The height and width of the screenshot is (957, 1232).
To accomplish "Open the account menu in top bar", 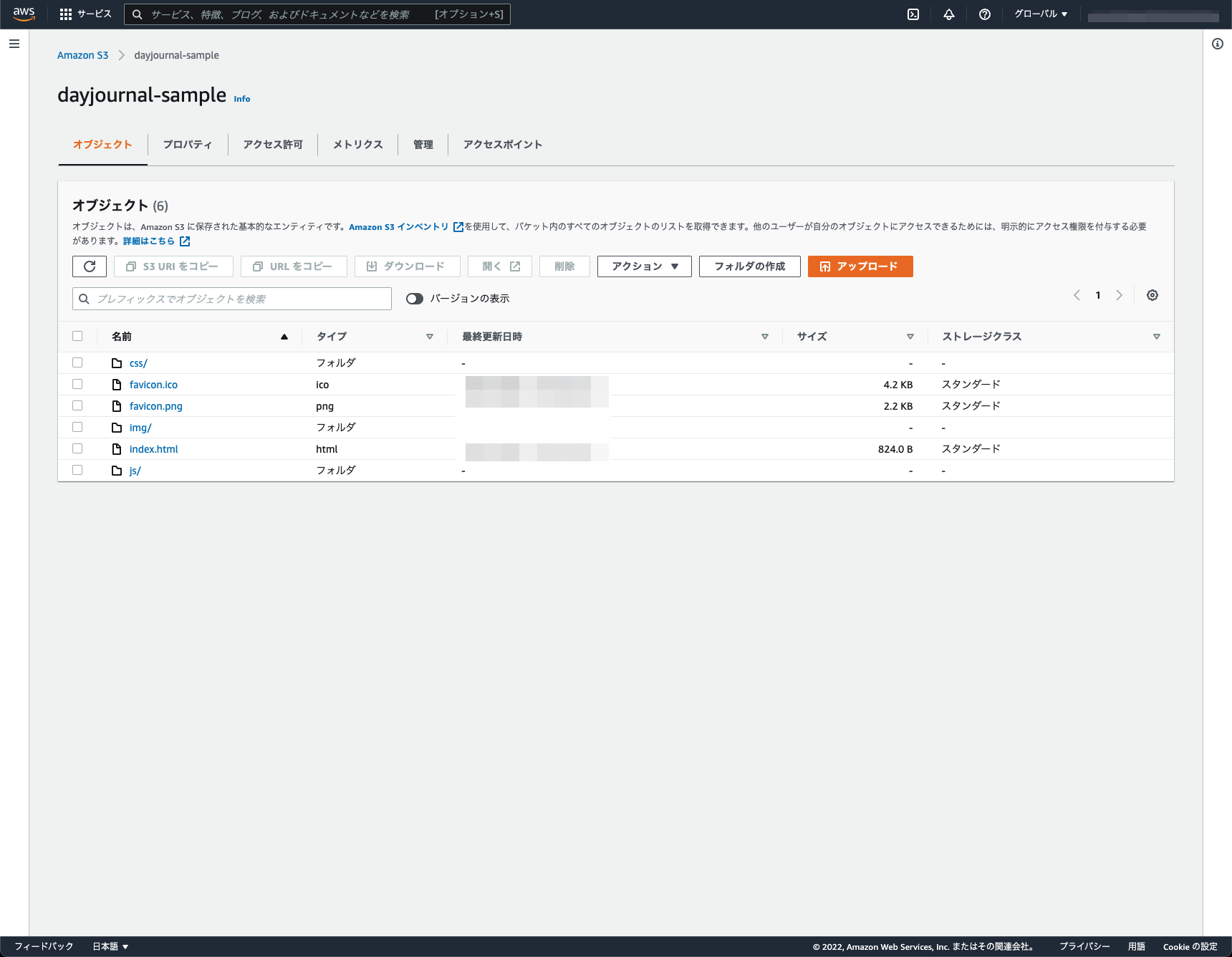I will coord(1153,16).
